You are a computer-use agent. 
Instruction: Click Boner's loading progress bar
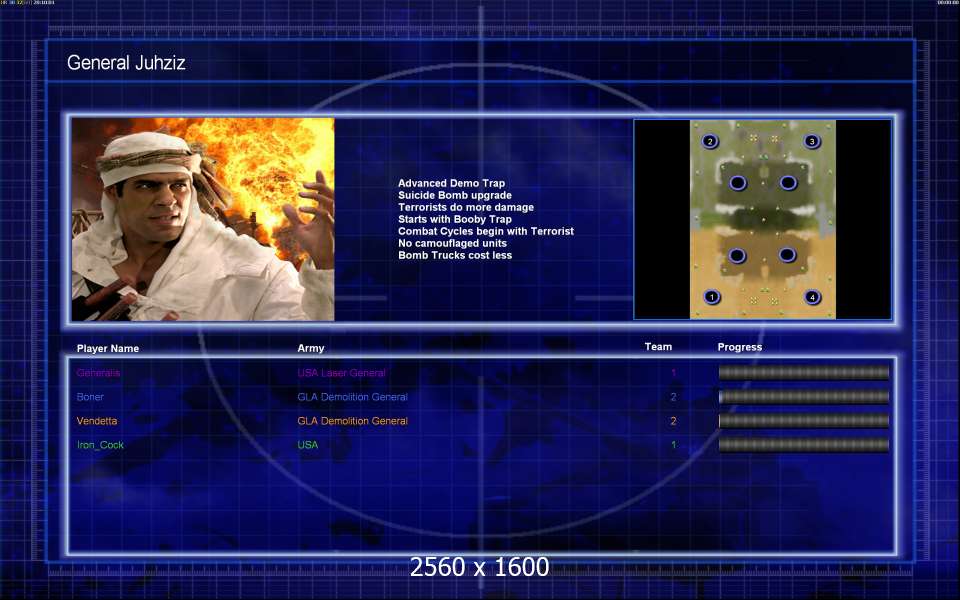pos(804,397)
